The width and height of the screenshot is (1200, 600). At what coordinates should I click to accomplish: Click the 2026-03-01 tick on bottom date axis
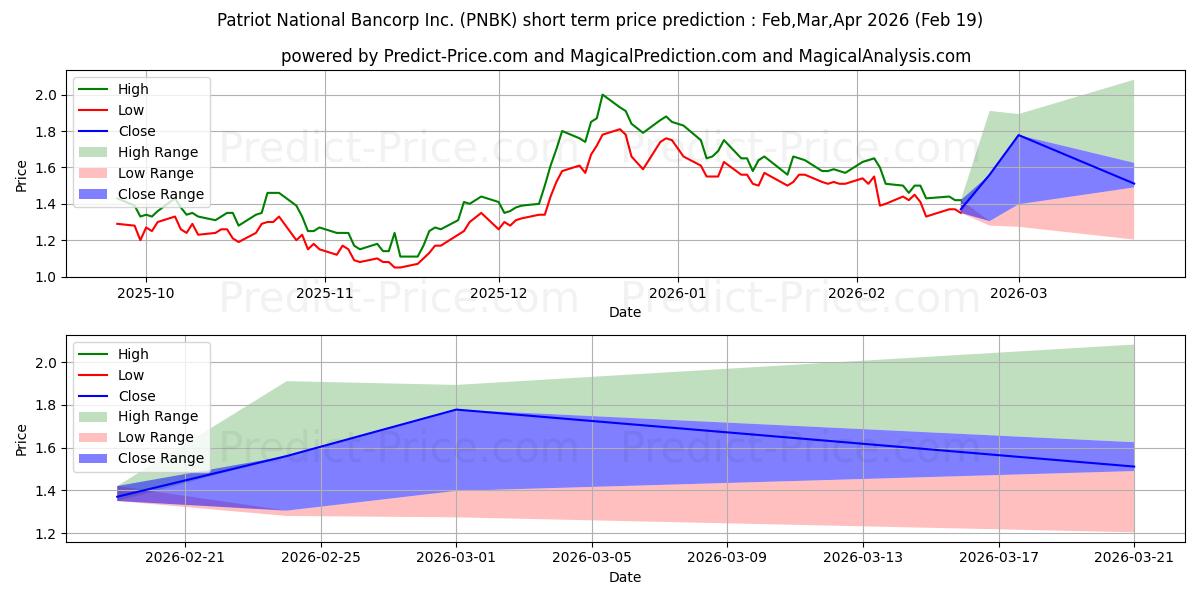coord(457,556)
